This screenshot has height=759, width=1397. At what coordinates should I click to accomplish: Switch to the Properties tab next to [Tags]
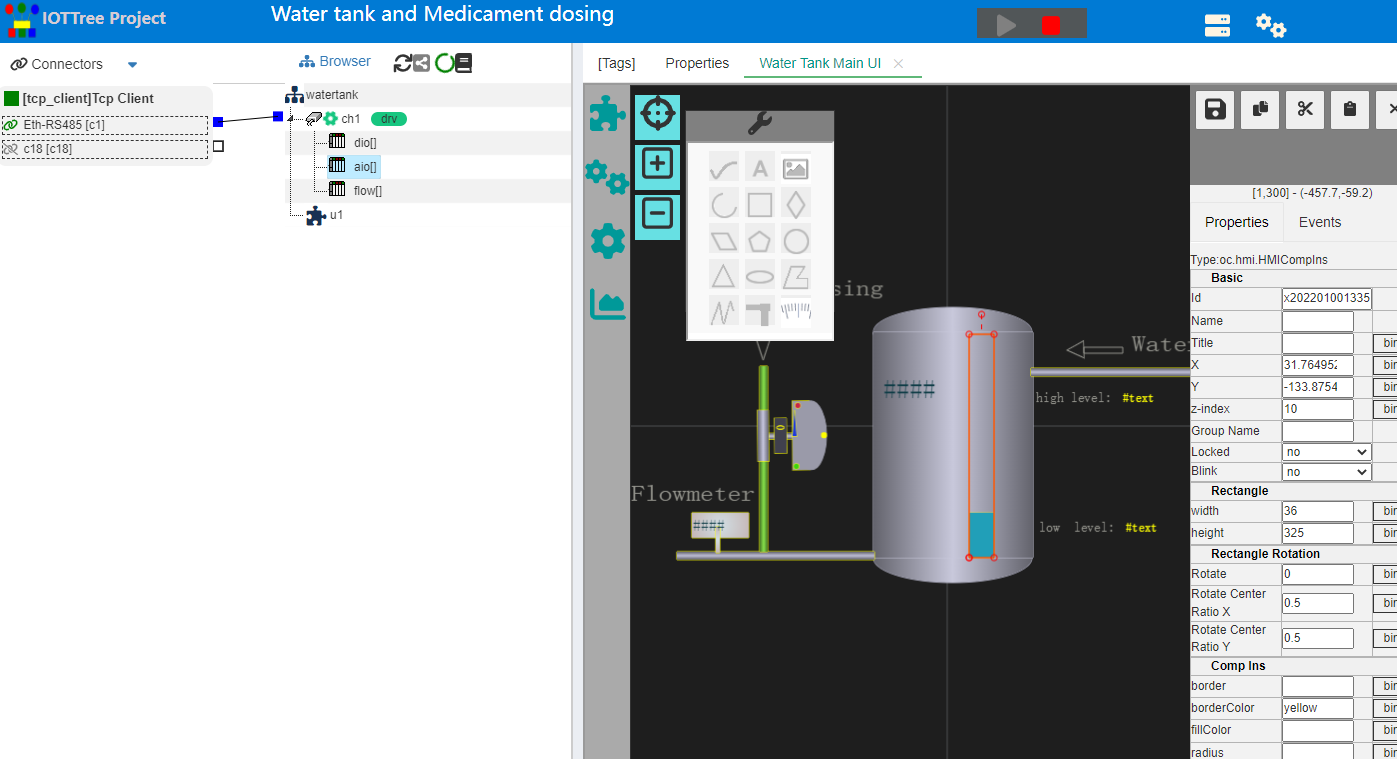697,63
